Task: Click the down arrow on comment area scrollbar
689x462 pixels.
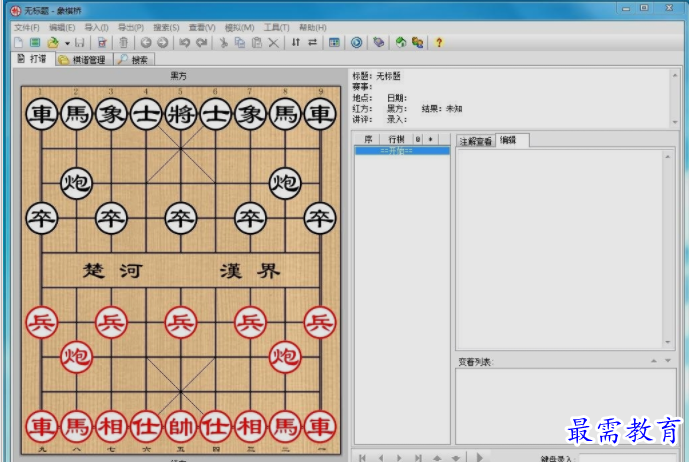Action: [x=667, y=342]
